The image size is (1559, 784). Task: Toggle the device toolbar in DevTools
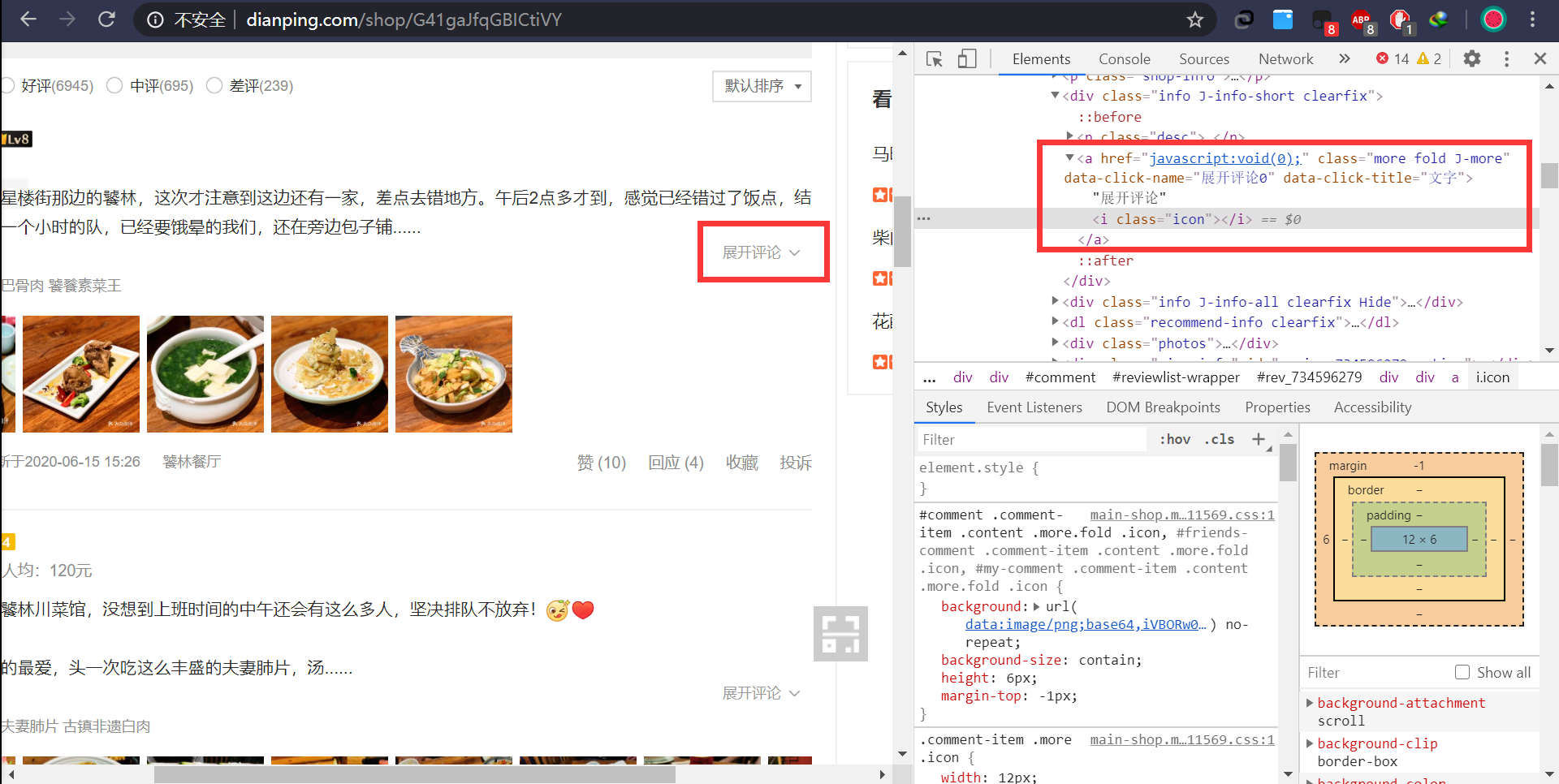(x=966, y=58)
